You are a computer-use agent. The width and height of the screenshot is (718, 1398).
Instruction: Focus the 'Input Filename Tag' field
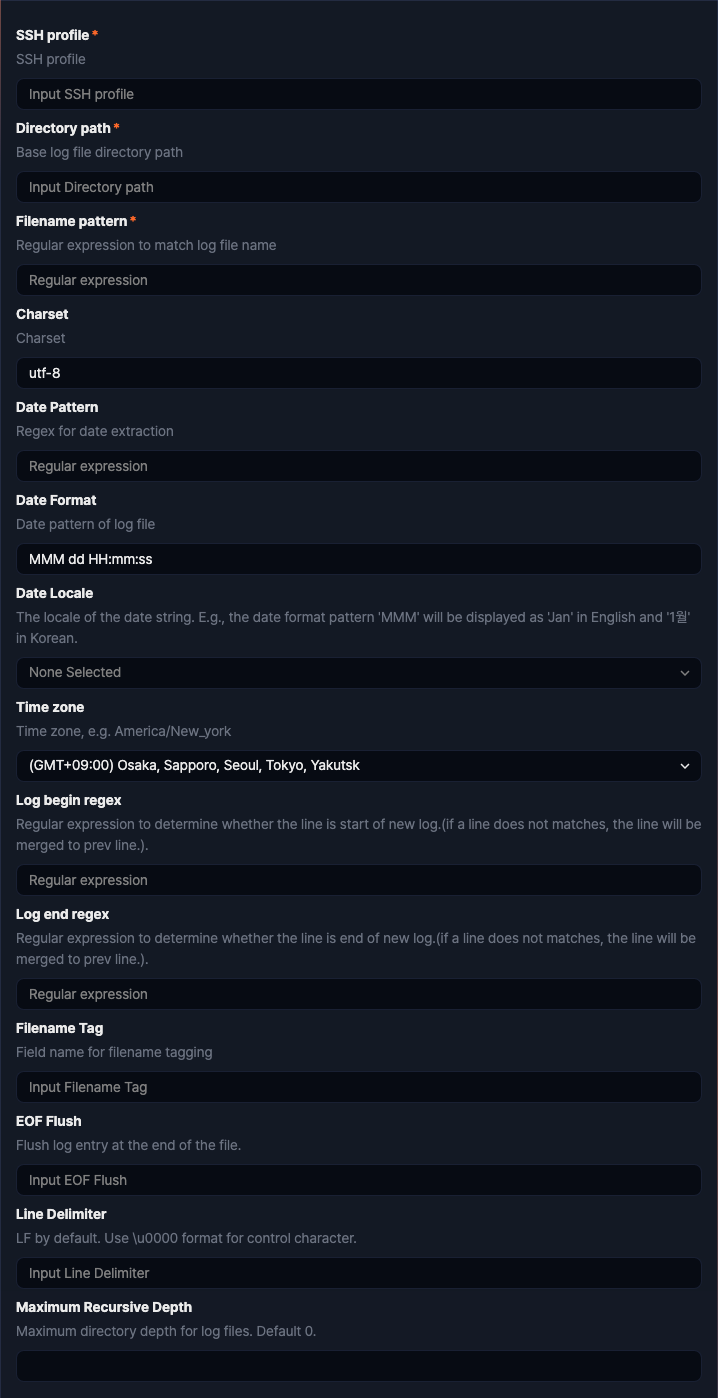pyautogui.click(x=358, y=1087)
